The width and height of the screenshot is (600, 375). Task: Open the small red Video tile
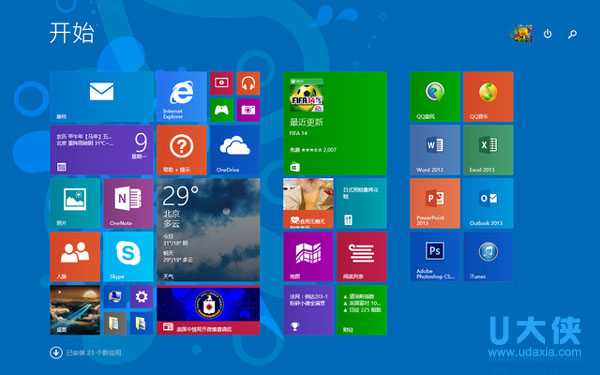point(222,83)
